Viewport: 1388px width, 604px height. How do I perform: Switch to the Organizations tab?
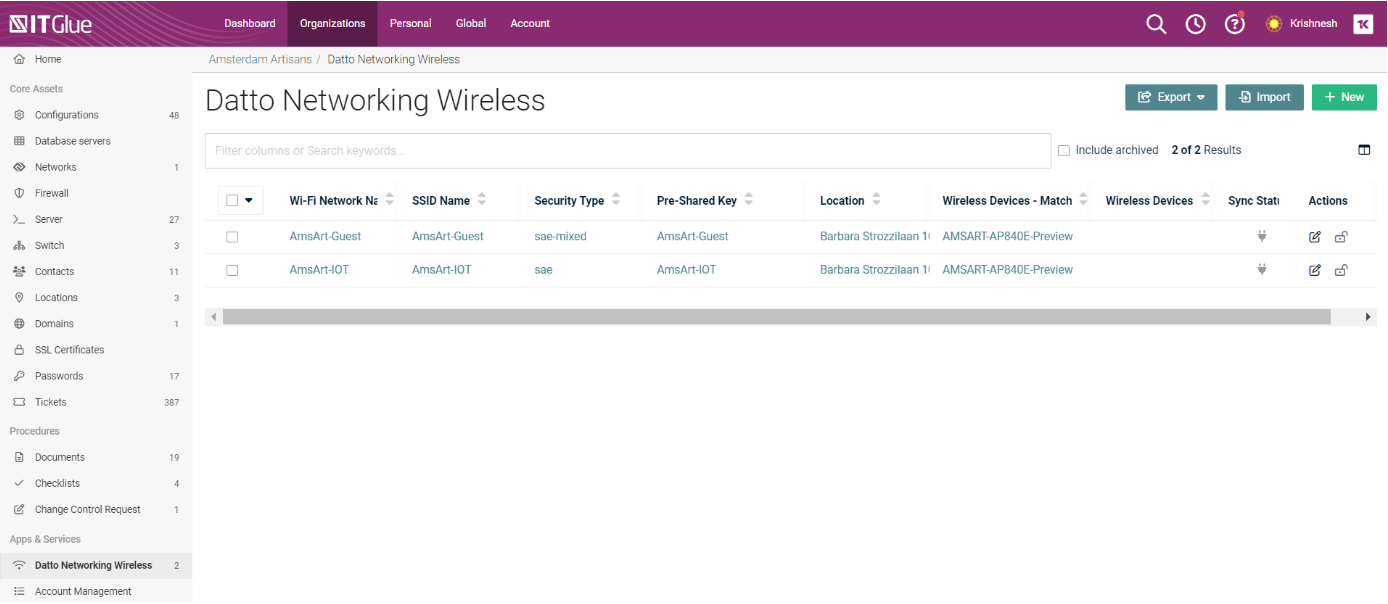pos(333,24)
